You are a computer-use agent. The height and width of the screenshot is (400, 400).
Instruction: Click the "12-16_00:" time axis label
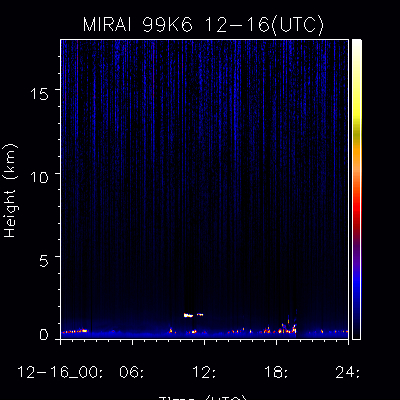pos(60,372)
